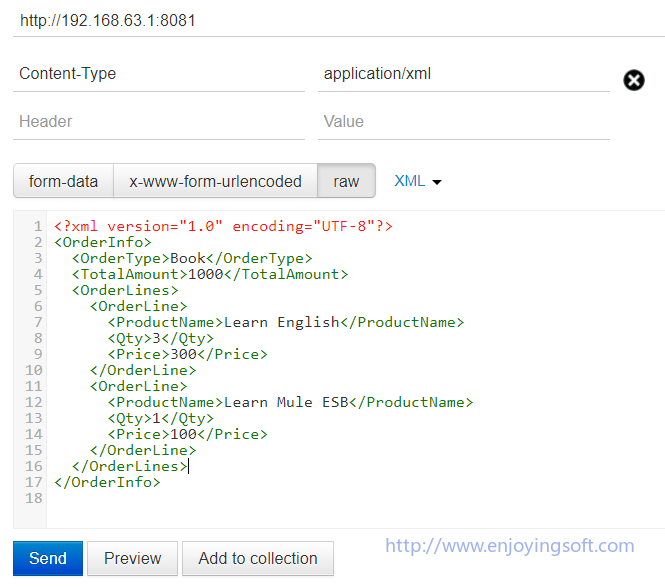This screenshot has height=587, width=665.
Task: Edit the Content-Type header key field
Action: [160, 73]
